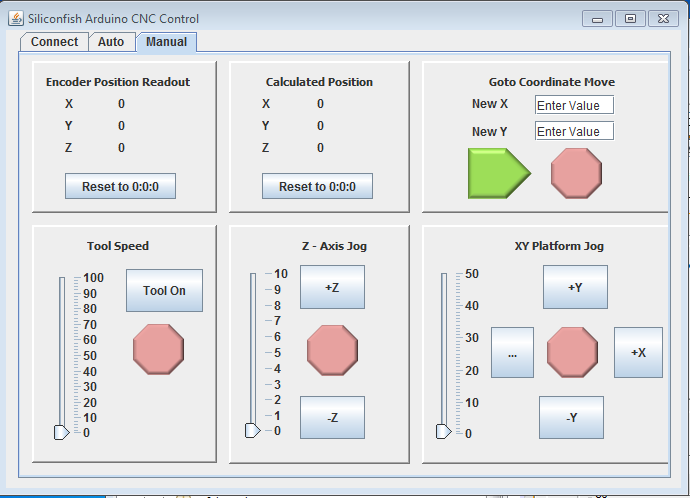Click the 50 mark on the XY Platform Jog scale
Image resolution: width=690 pixels, height=498 pixels.
pyautogui.click(x=472, y=274)
